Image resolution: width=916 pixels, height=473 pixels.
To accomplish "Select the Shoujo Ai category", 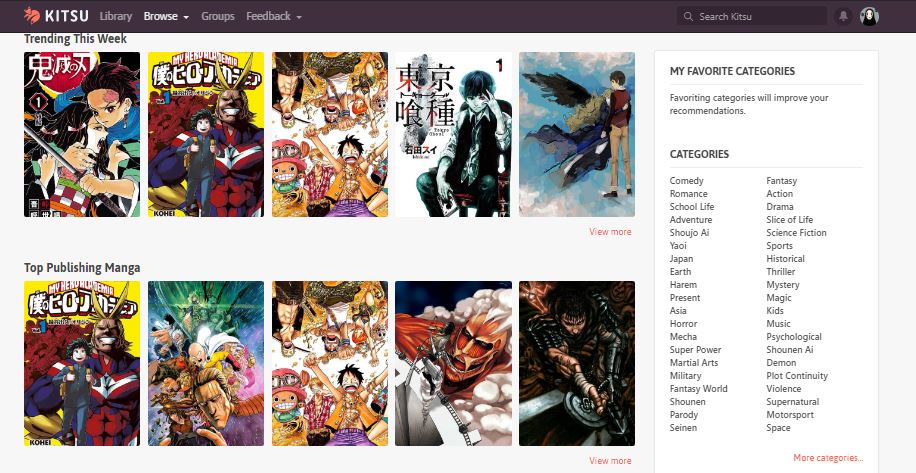I will [x=689, y=232].
